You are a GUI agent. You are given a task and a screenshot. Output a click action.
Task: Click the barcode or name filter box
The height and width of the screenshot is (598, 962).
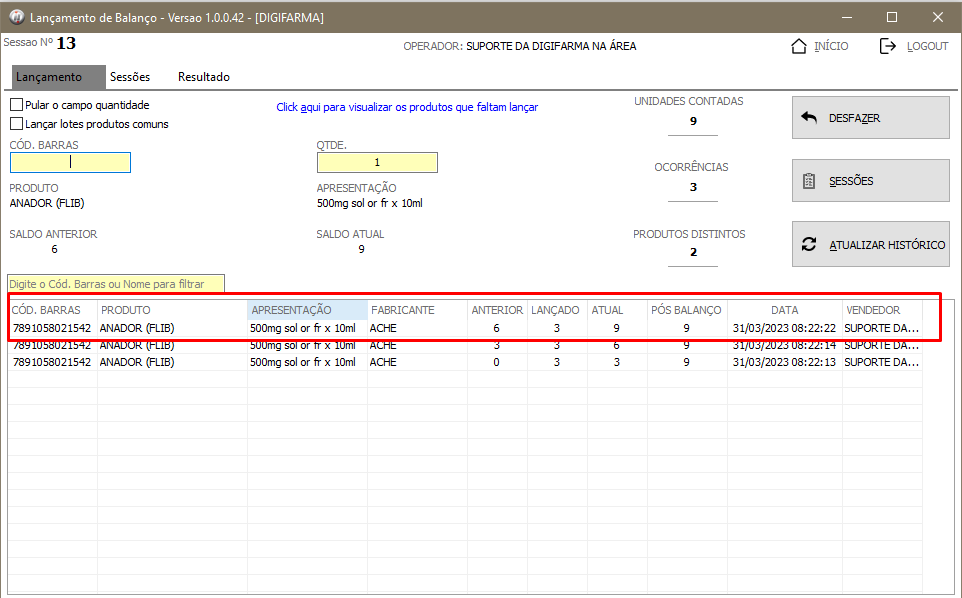116,284
